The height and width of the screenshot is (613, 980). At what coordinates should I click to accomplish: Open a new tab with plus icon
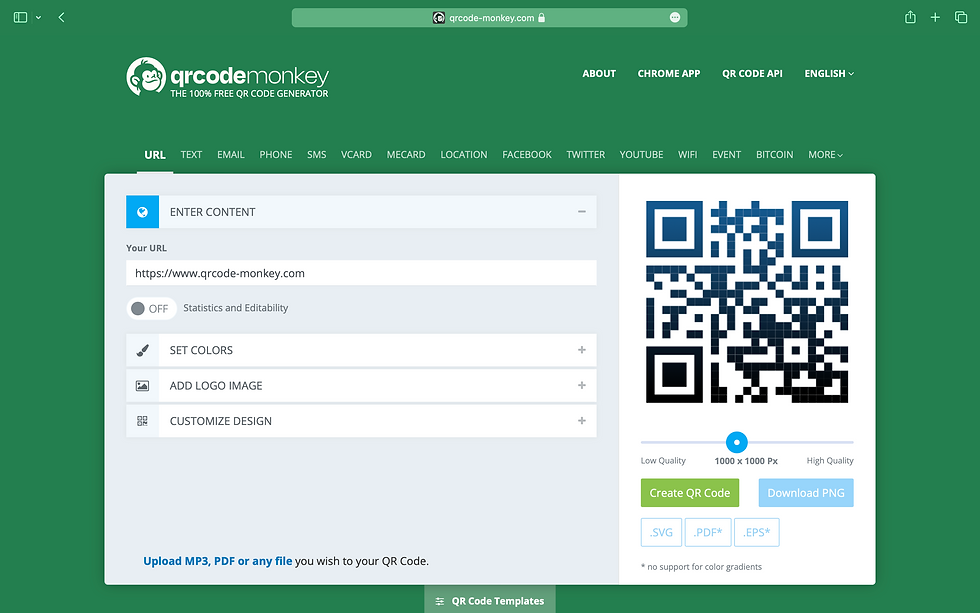click(935, 17)
